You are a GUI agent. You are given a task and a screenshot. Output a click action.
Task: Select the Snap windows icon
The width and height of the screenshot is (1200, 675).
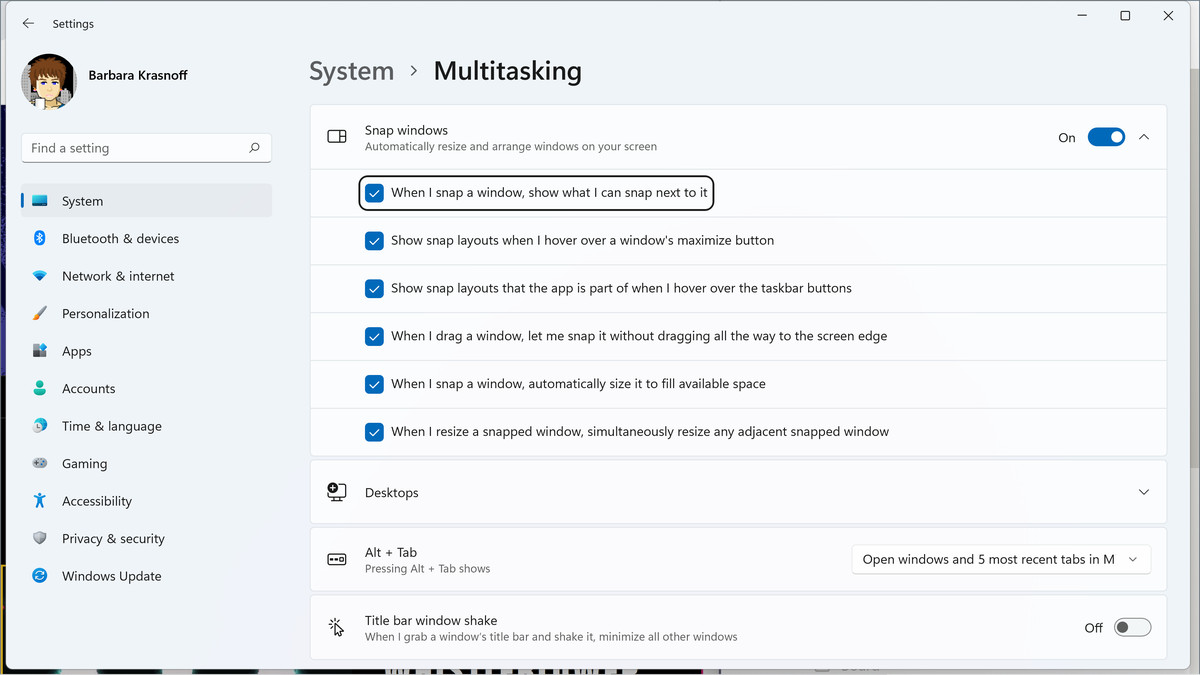pos(336,137)
